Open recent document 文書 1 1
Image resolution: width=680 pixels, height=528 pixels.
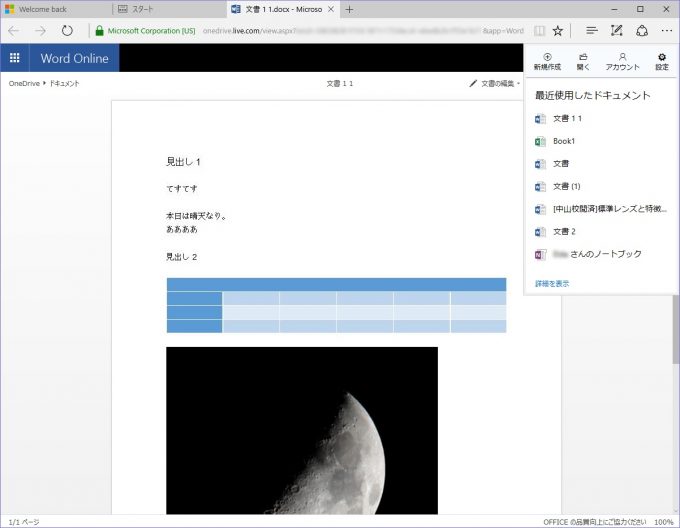(601, 118)
